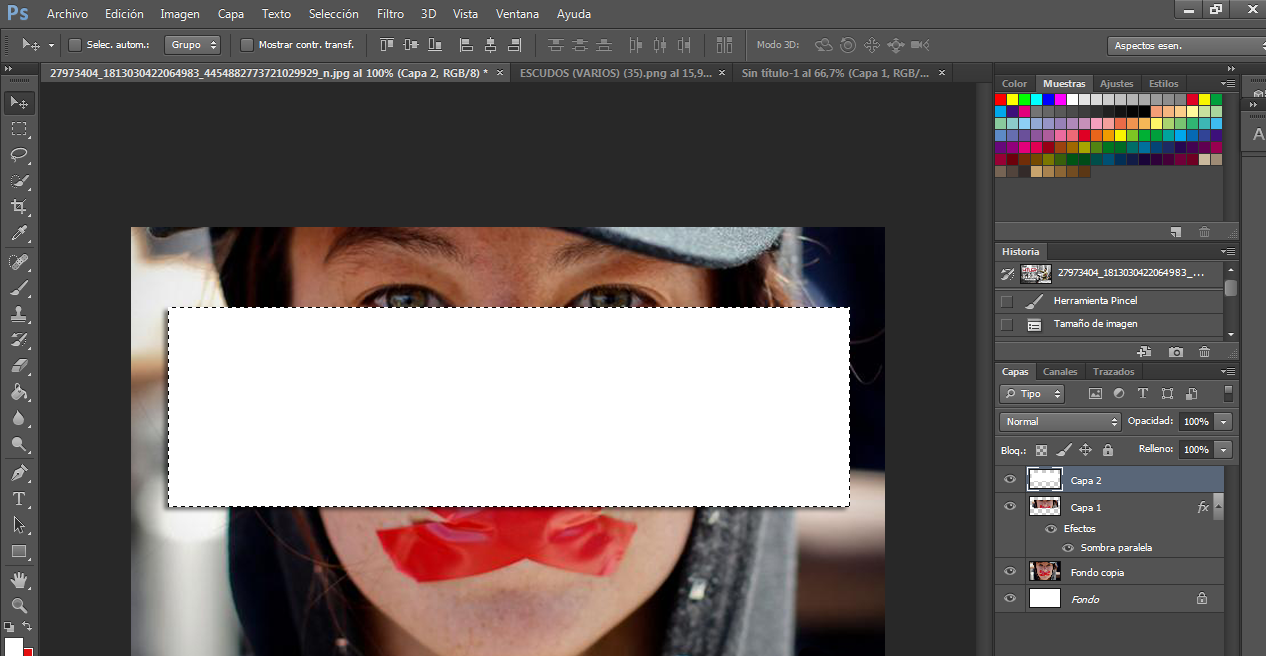
Task: Switch to the Canales tab
Action: point(1060,372)
